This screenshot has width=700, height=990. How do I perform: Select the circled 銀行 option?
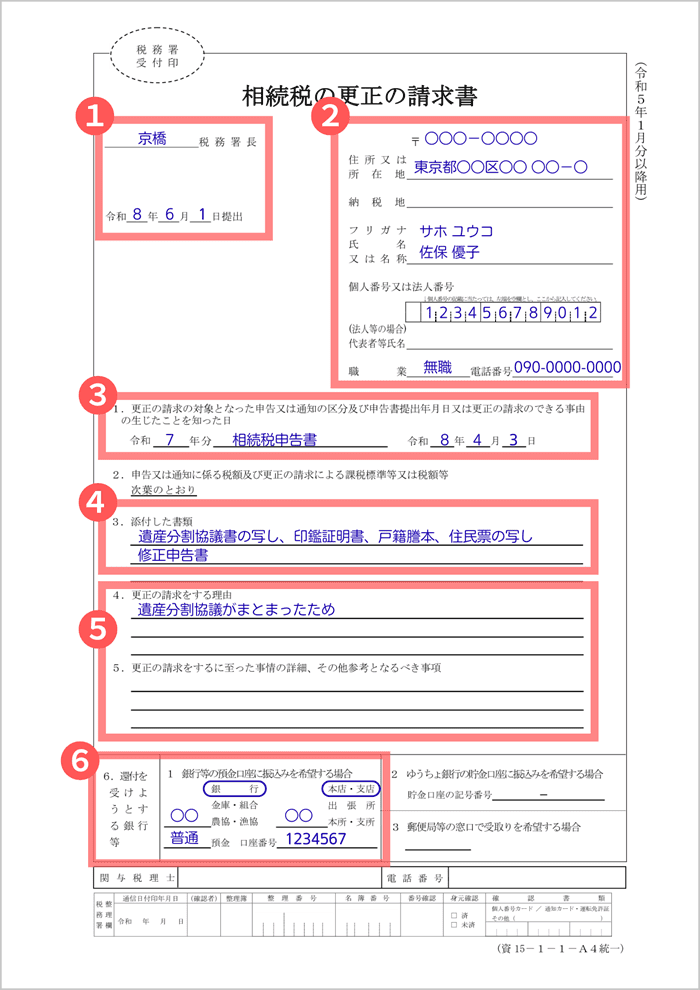click(234, 789)
